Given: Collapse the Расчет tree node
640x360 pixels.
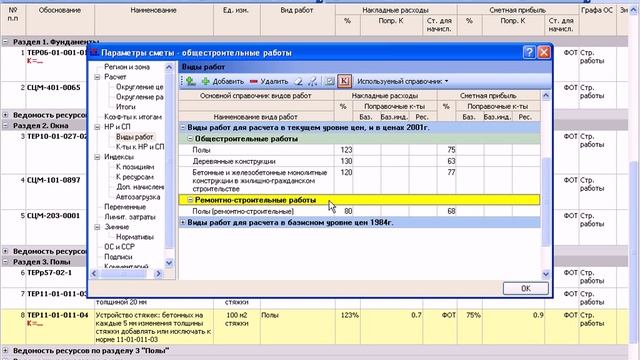Looking at the screenshot, I should tap(98, 77).
